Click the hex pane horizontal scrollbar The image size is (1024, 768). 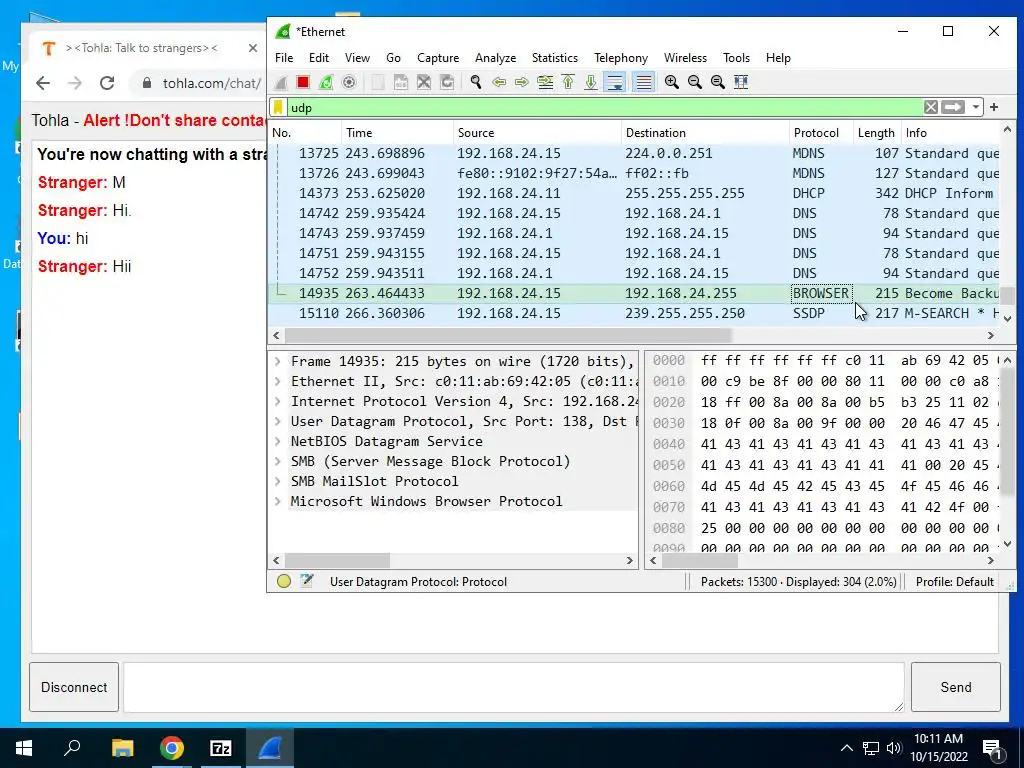tap(699, 560)
